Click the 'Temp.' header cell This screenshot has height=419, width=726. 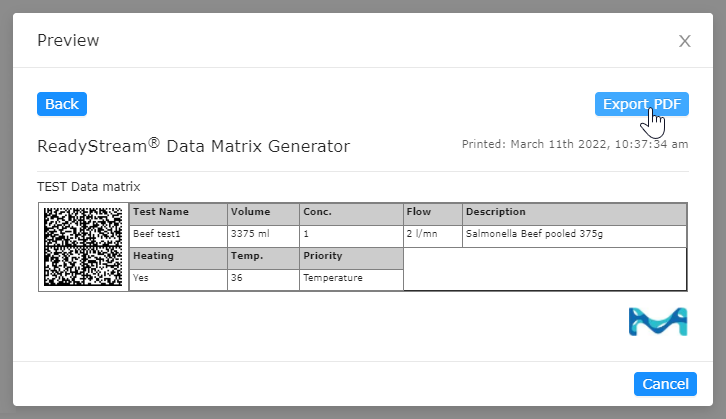263,258
